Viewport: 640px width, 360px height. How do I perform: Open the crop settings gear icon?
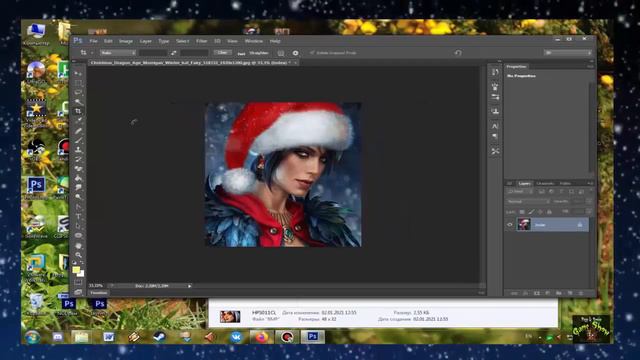point(296,53)
